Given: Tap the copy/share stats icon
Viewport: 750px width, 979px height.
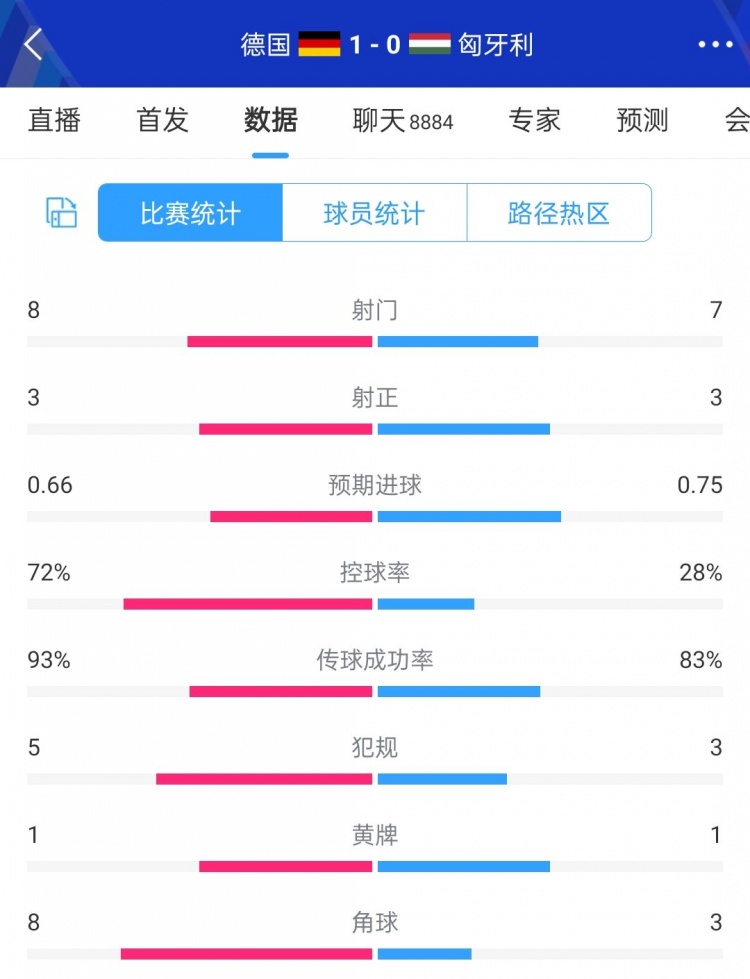Looking at the screenshot, I should [62, 212].
